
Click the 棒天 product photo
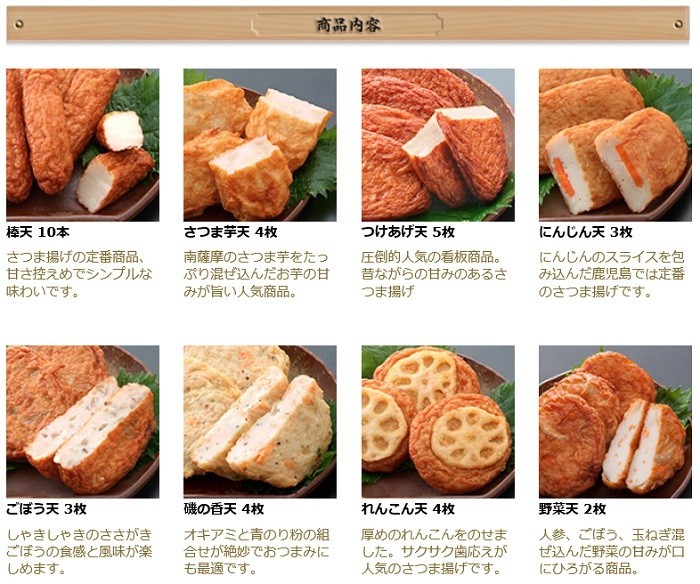[x=83, y=145]
